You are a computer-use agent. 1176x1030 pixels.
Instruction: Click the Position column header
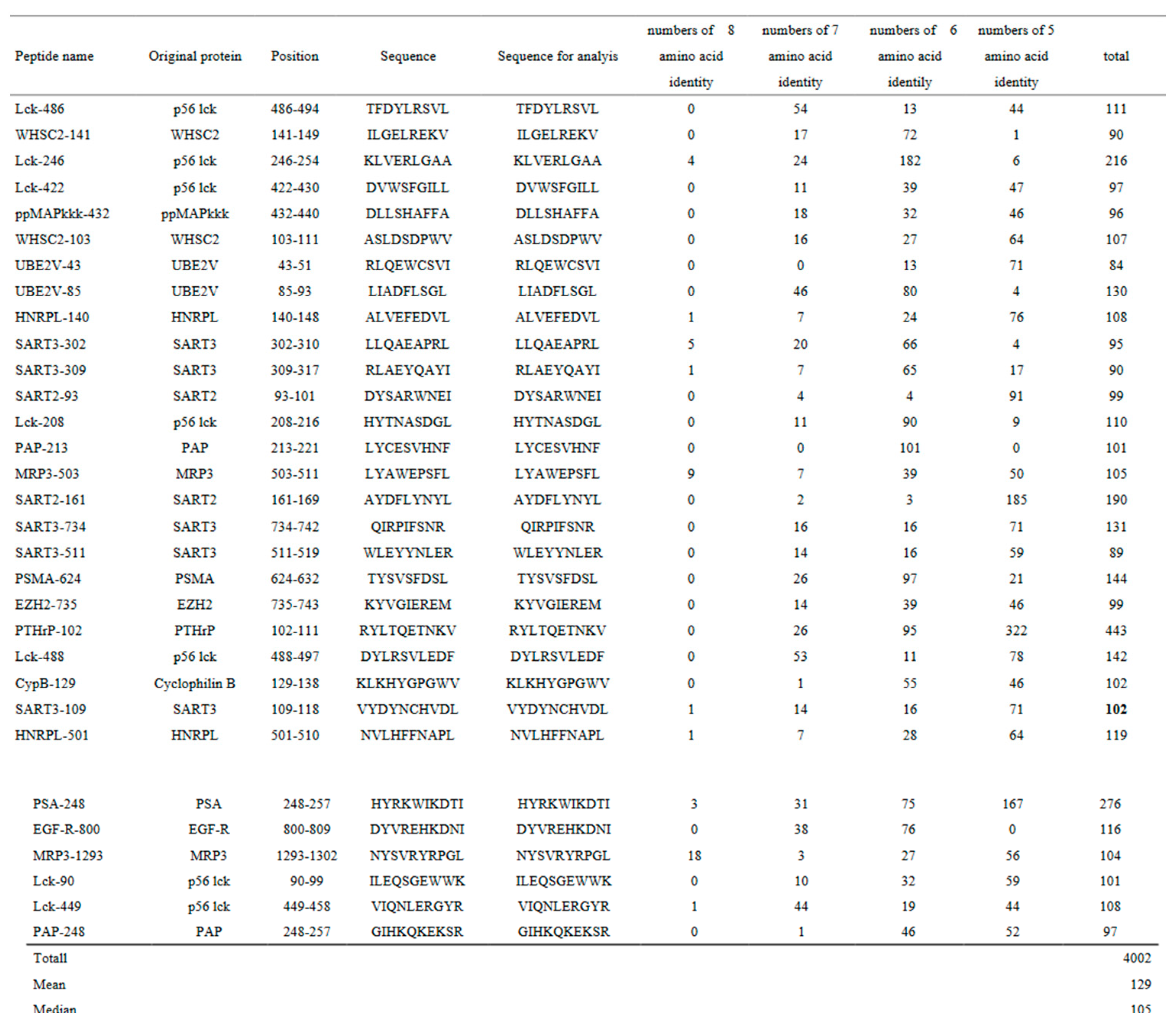[294, 57]
